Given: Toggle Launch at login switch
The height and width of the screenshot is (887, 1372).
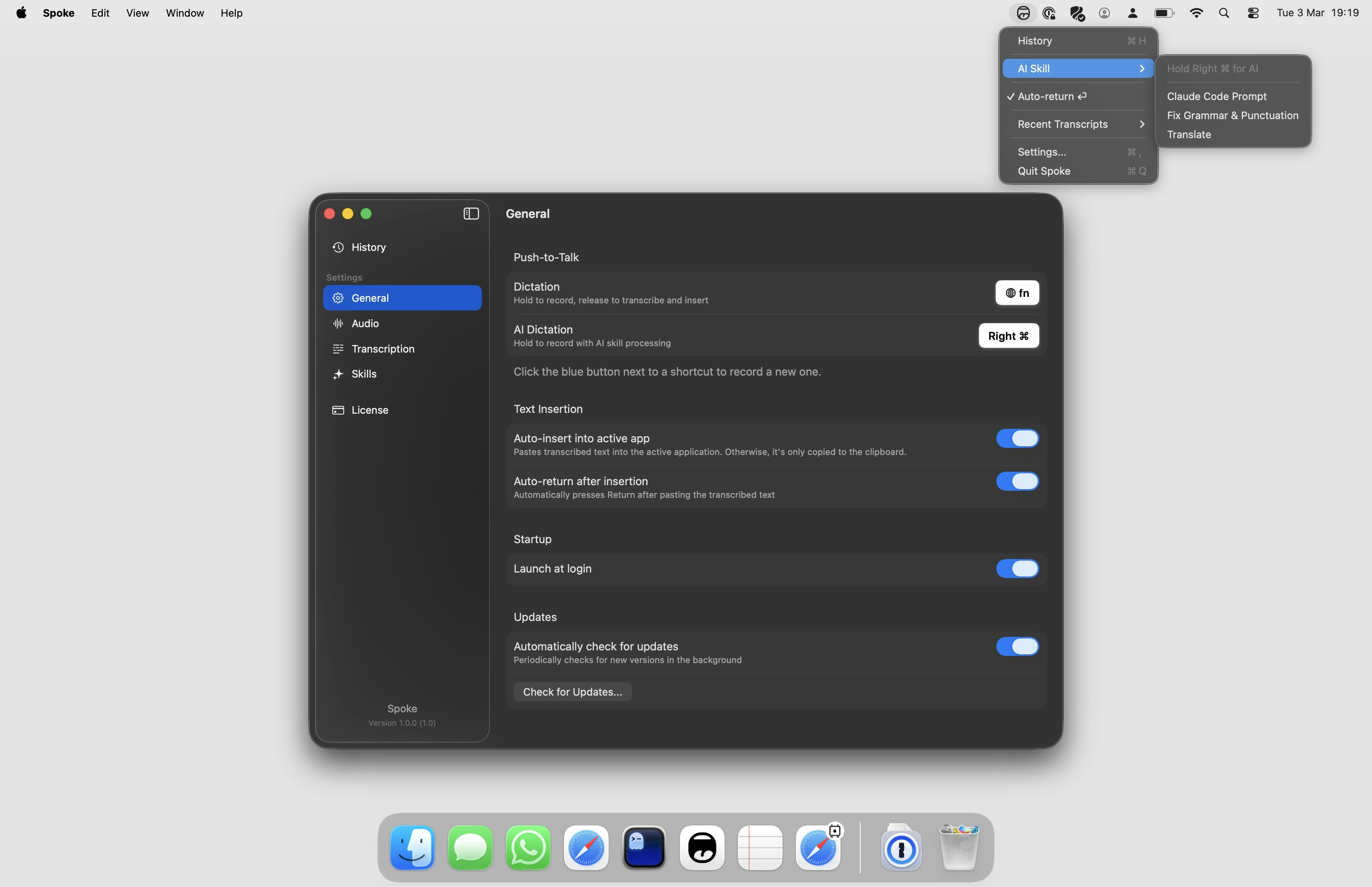Looking at the screenshot, I should (1017, 569).
